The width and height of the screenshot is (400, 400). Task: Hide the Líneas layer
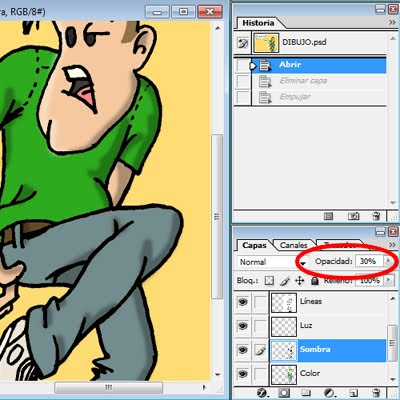(243, 302)
